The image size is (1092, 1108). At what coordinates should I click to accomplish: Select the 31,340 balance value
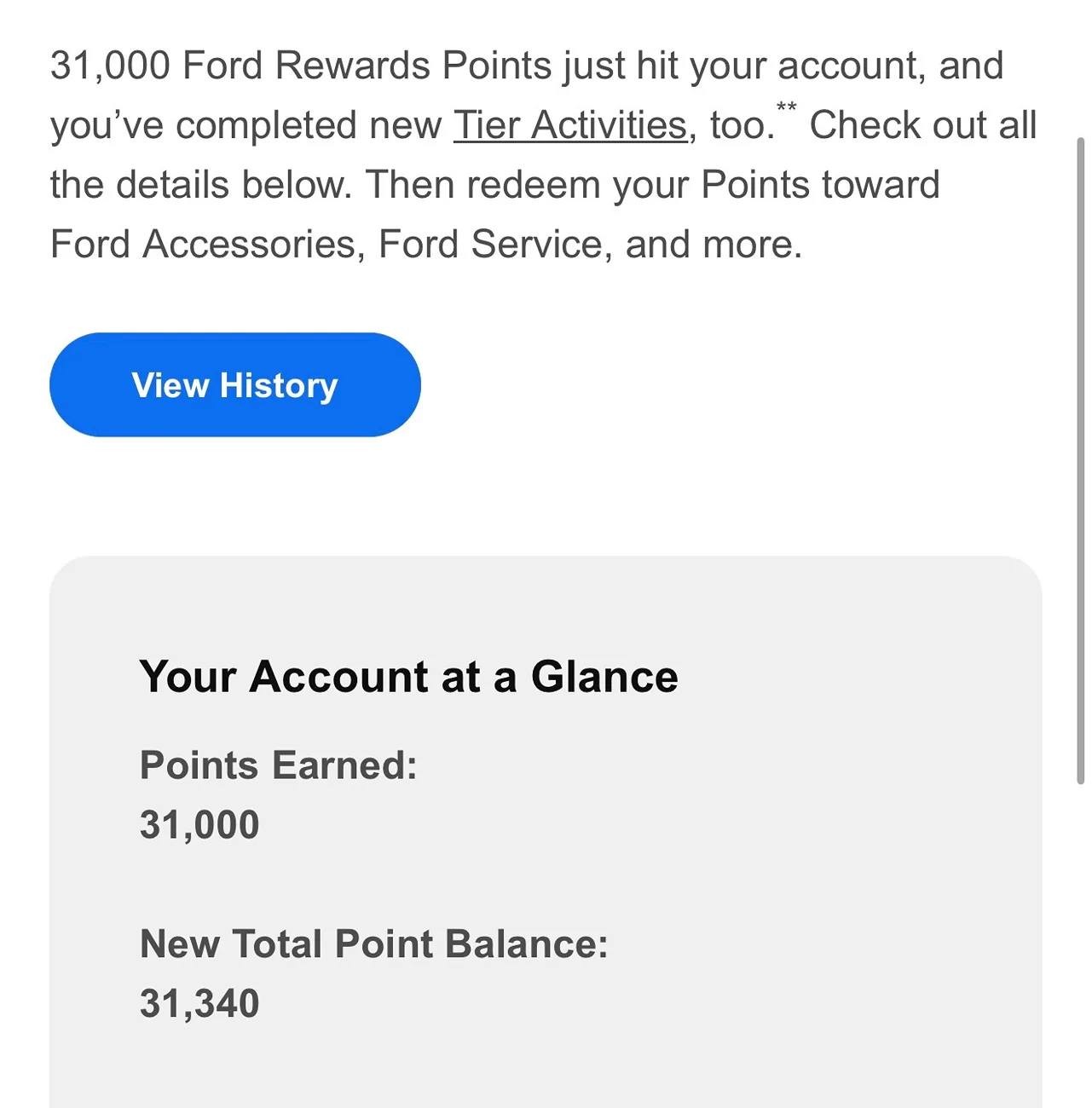[199, 1004]
